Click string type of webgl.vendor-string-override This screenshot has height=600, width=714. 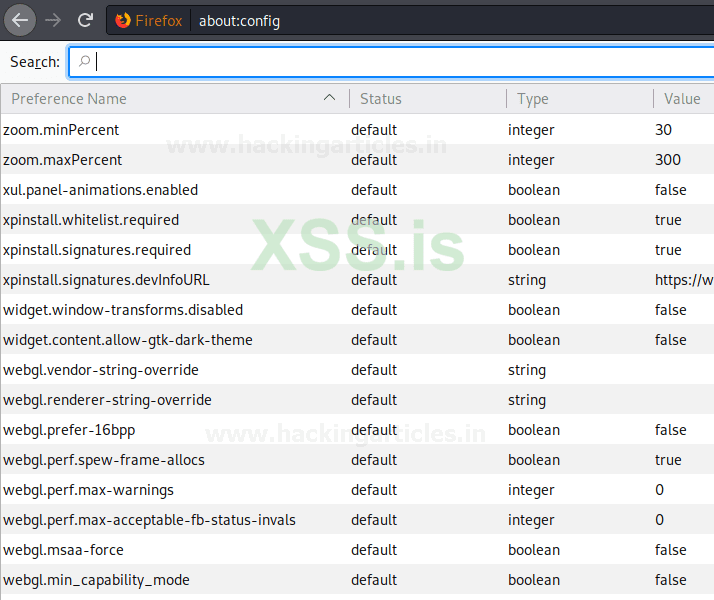(x=527, y=371)
